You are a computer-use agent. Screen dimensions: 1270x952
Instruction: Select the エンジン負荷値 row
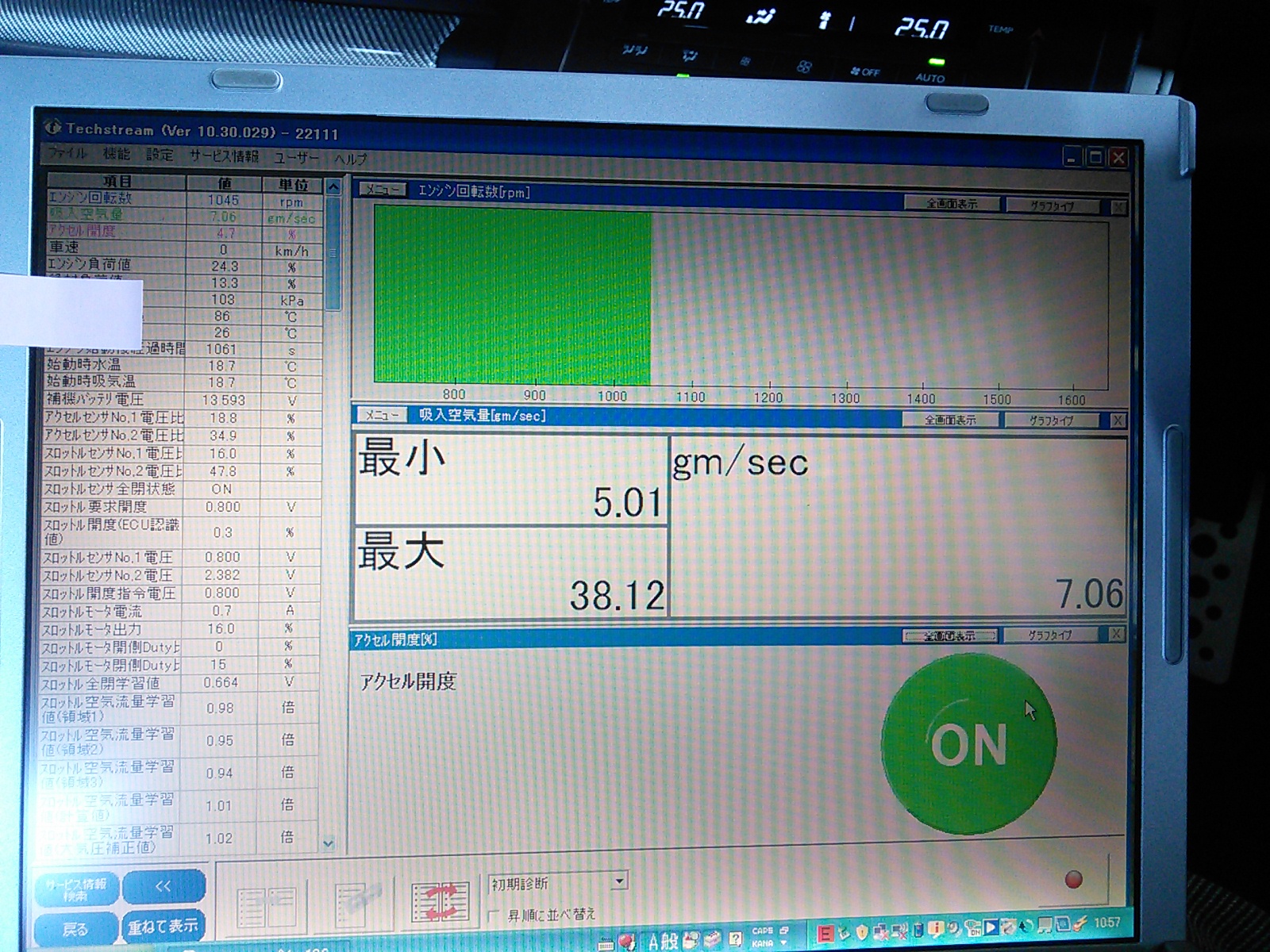point(184,266)
